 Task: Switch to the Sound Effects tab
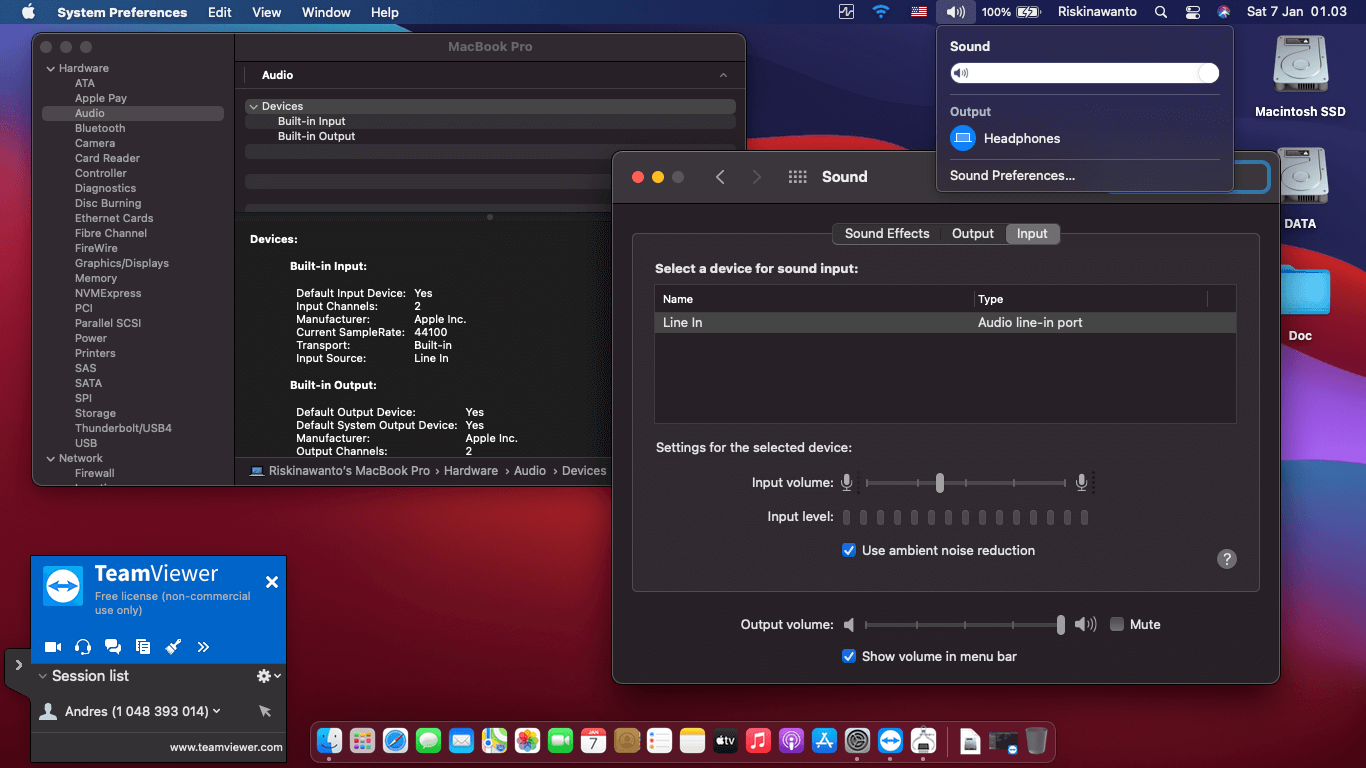pos(887,234)
